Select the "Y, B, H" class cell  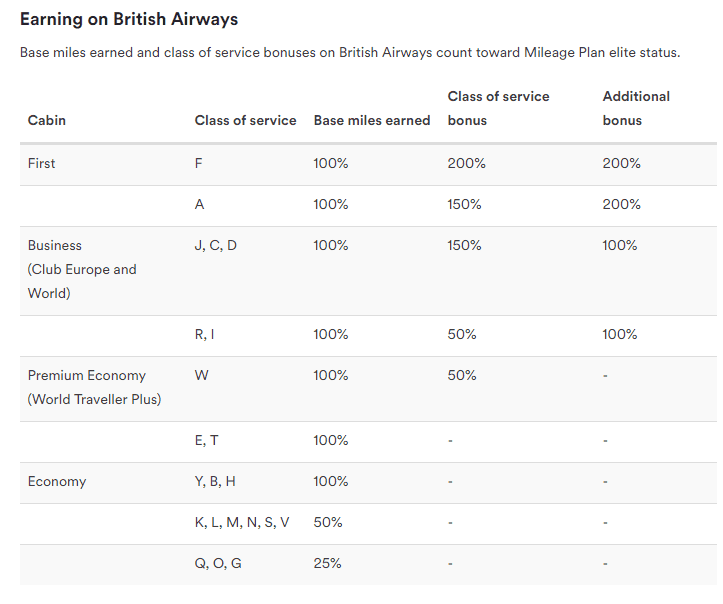215,481
